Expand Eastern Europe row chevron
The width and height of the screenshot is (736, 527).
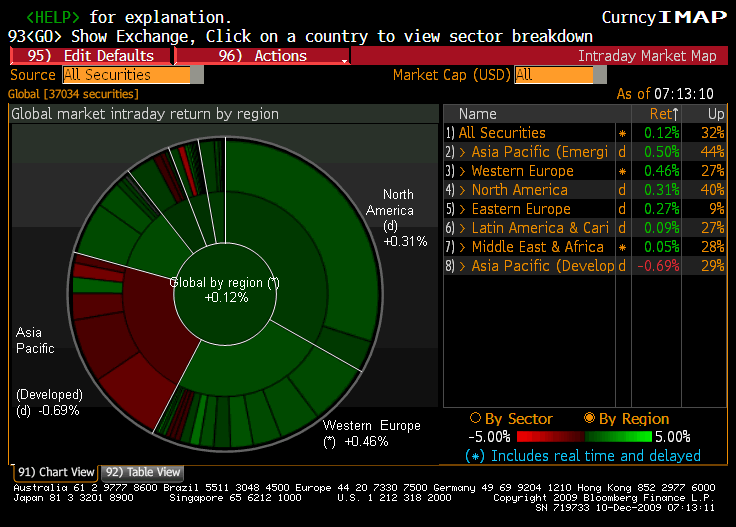[462, 209]
